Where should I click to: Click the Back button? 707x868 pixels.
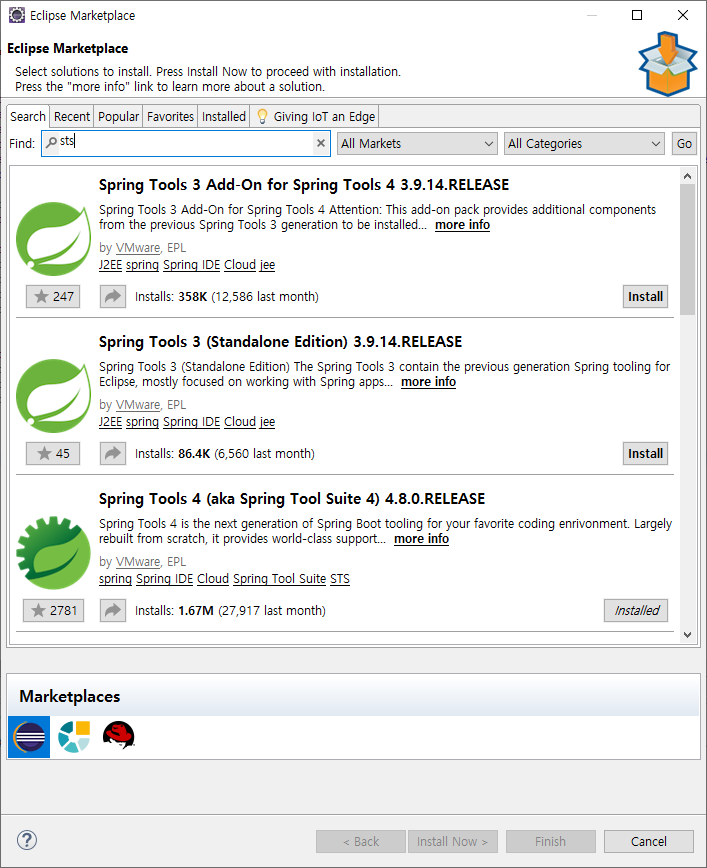(x=360, y=841)
